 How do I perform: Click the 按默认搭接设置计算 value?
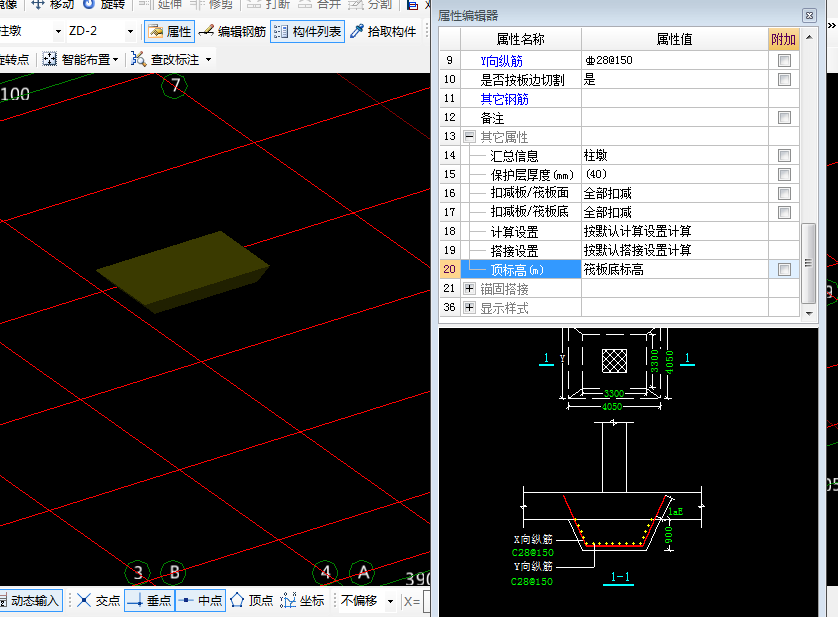(675, 250)
